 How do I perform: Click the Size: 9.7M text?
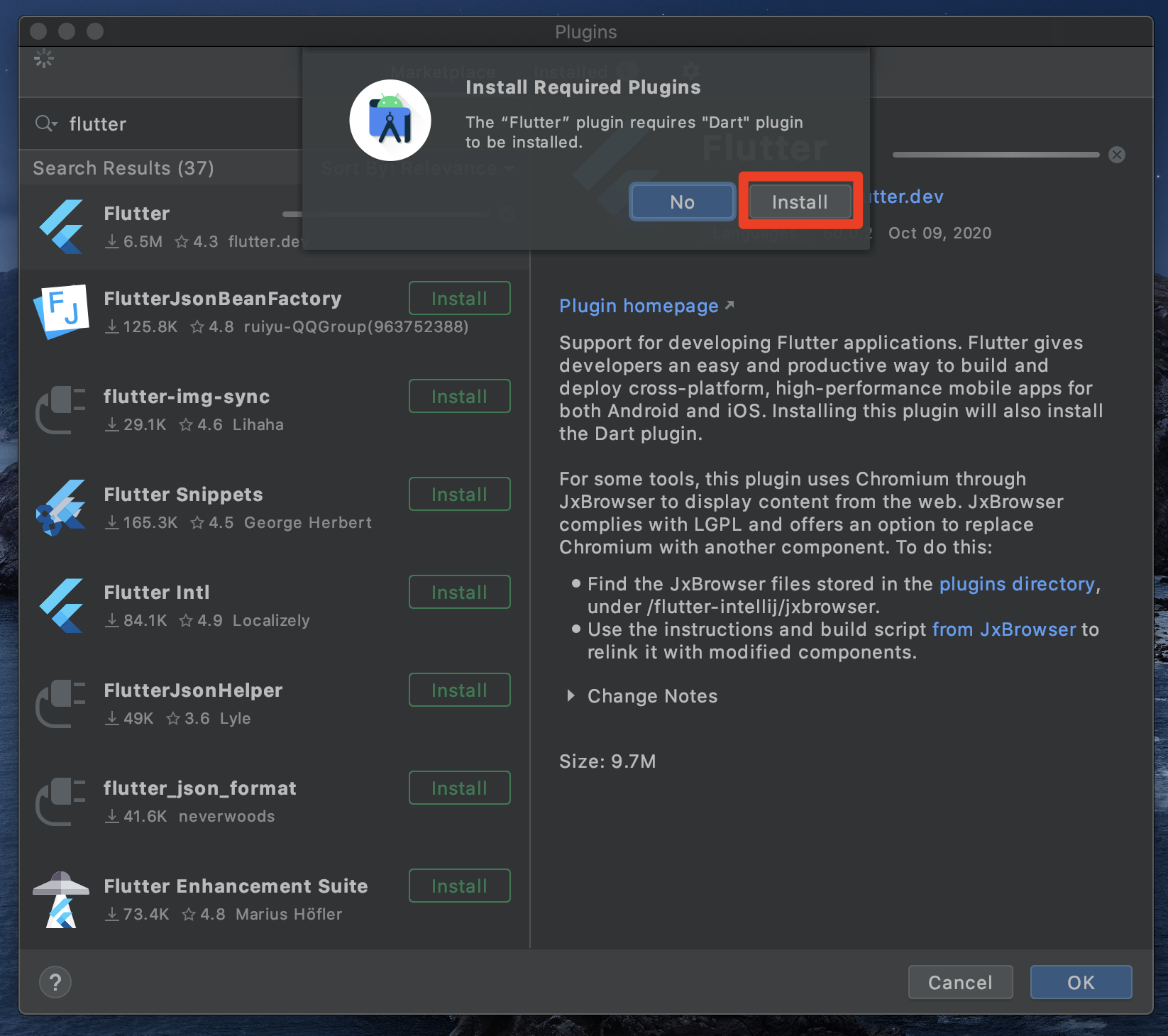[x=607, y=761]
